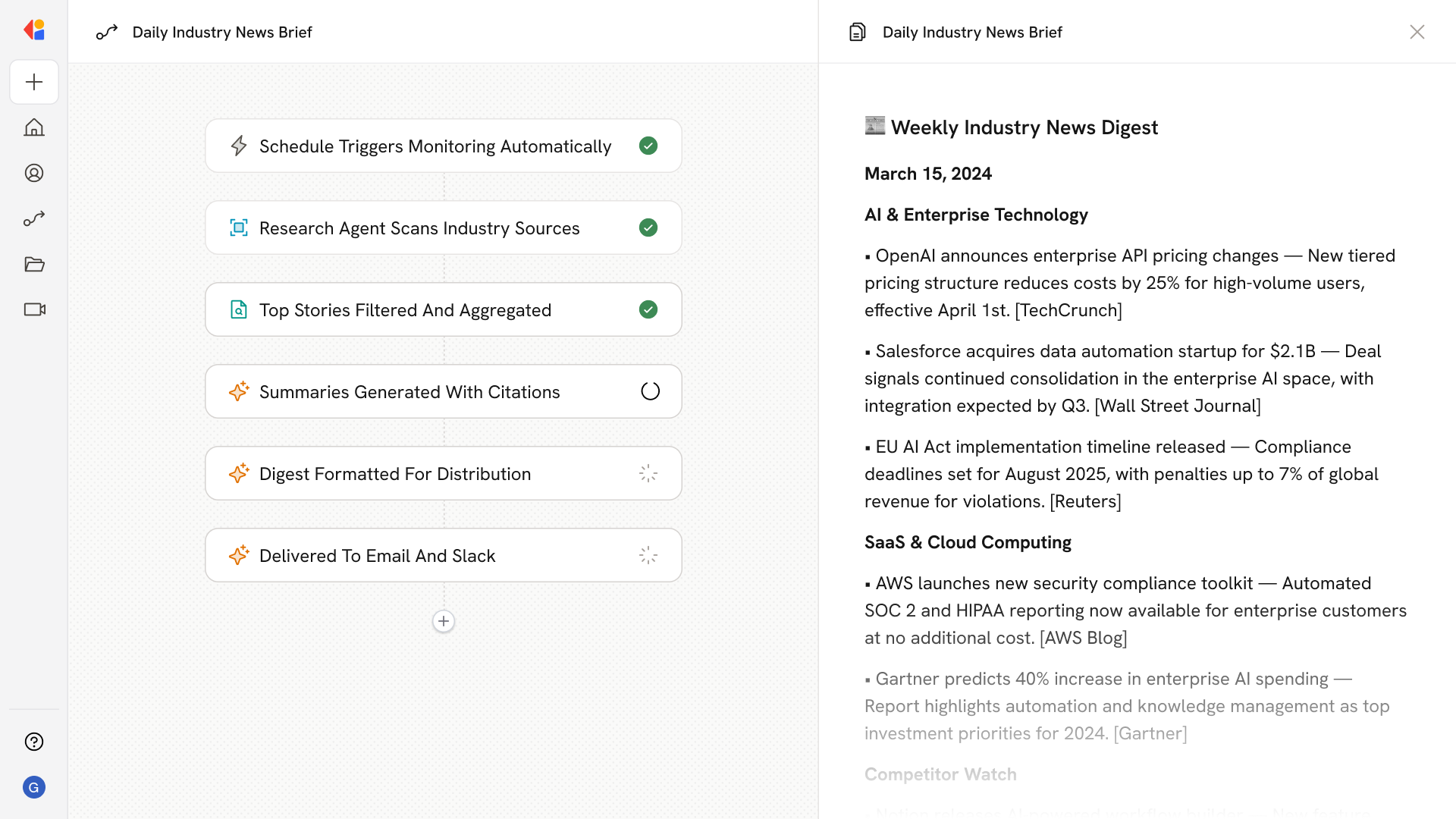Select Summaries Generated With Citations step
Image resolution: width=1456 pixels, height=819 pixels.
pyautogui.click(x=409, y=392)
